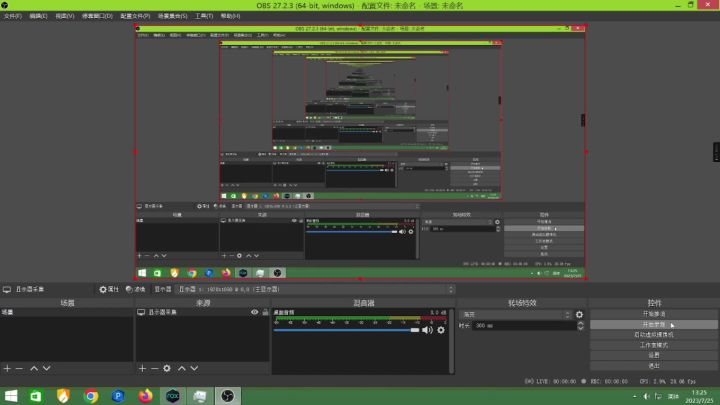
Task: Move source down with down arrow
Action: point(194,368)
